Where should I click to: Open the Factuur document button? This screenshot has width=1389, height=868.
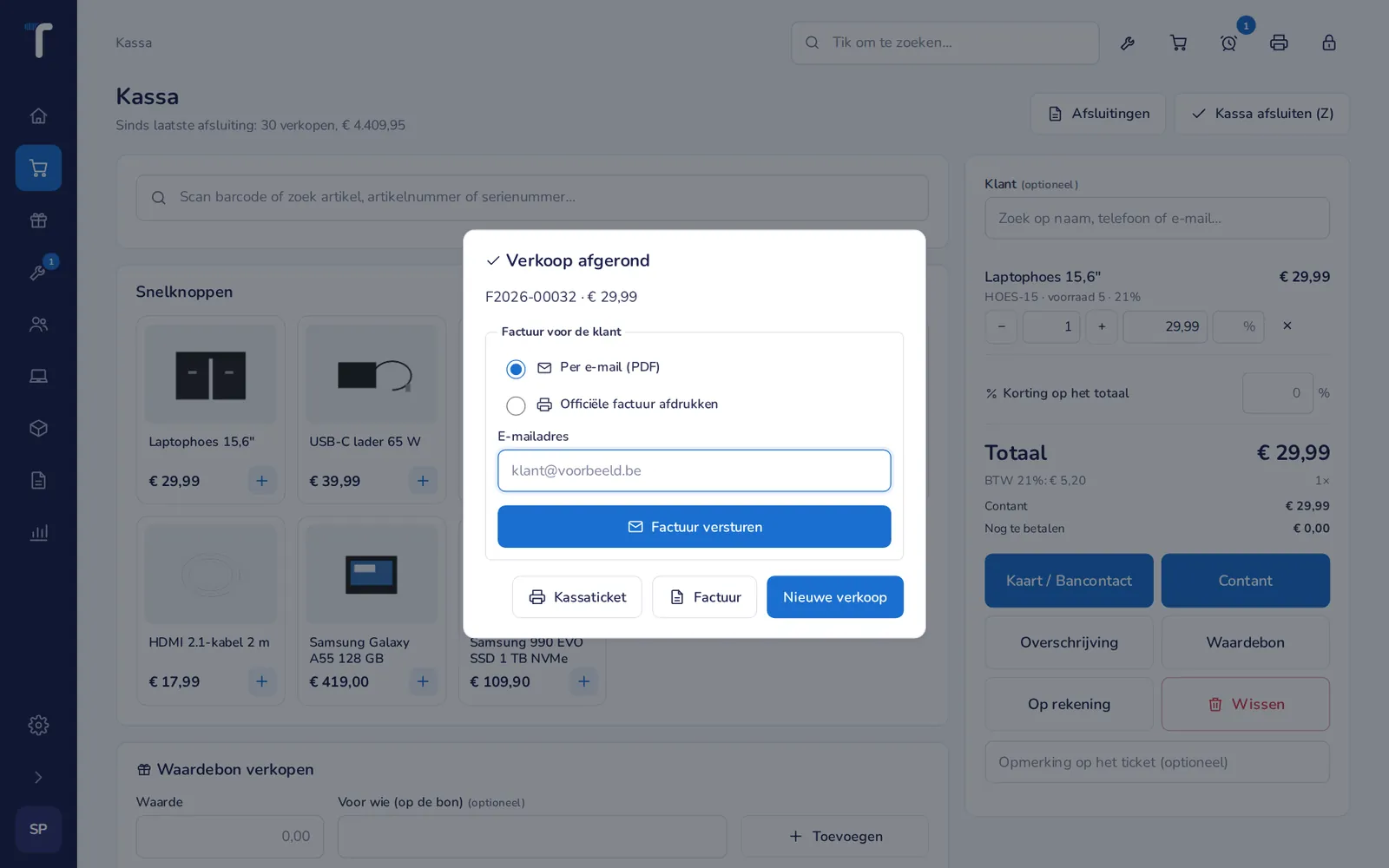(x=704, y=597)
